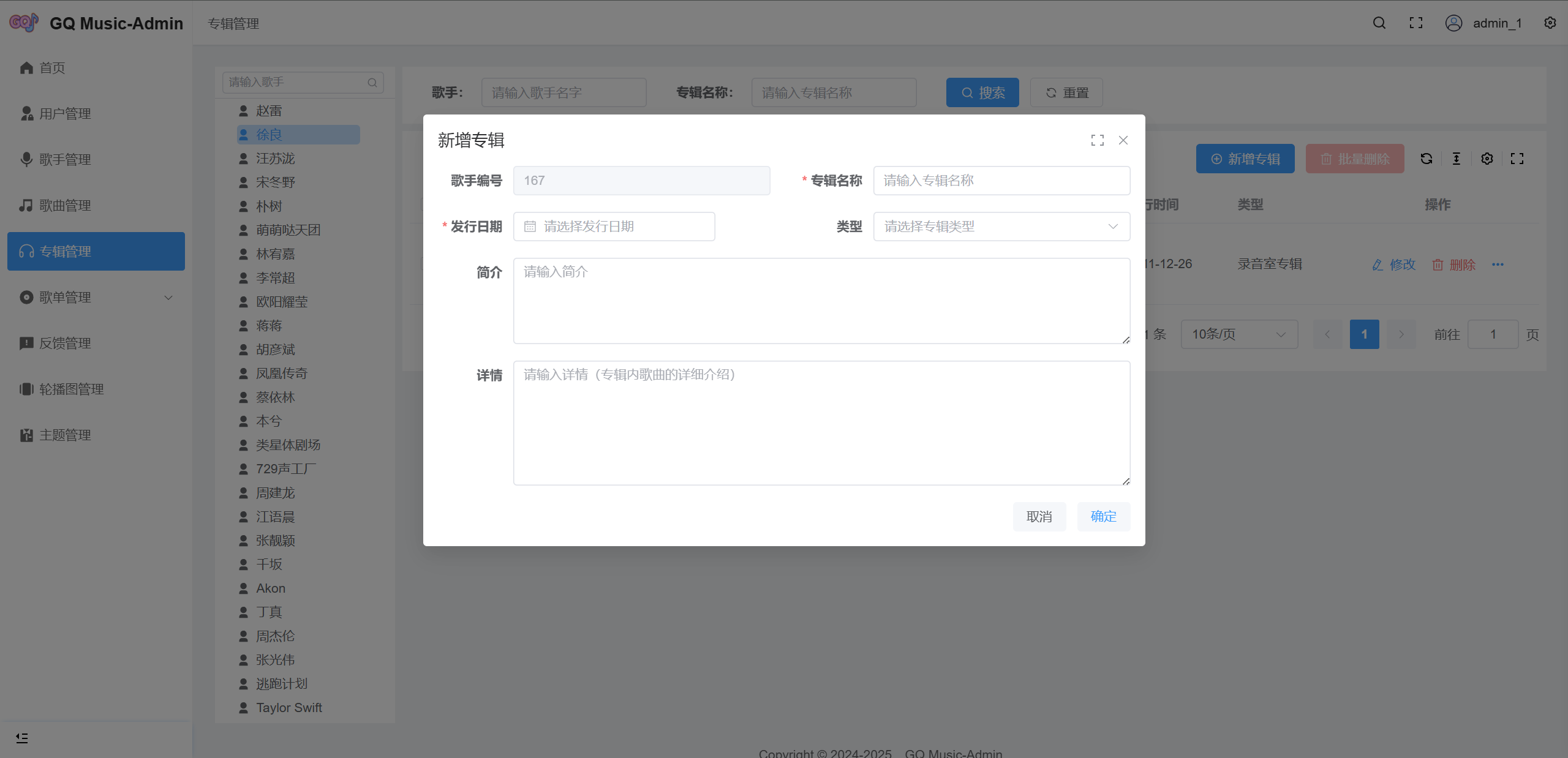This screenshot has height=758, width=1568.
Task: Click search icon in singer filter box
Action: click(372, 83)
